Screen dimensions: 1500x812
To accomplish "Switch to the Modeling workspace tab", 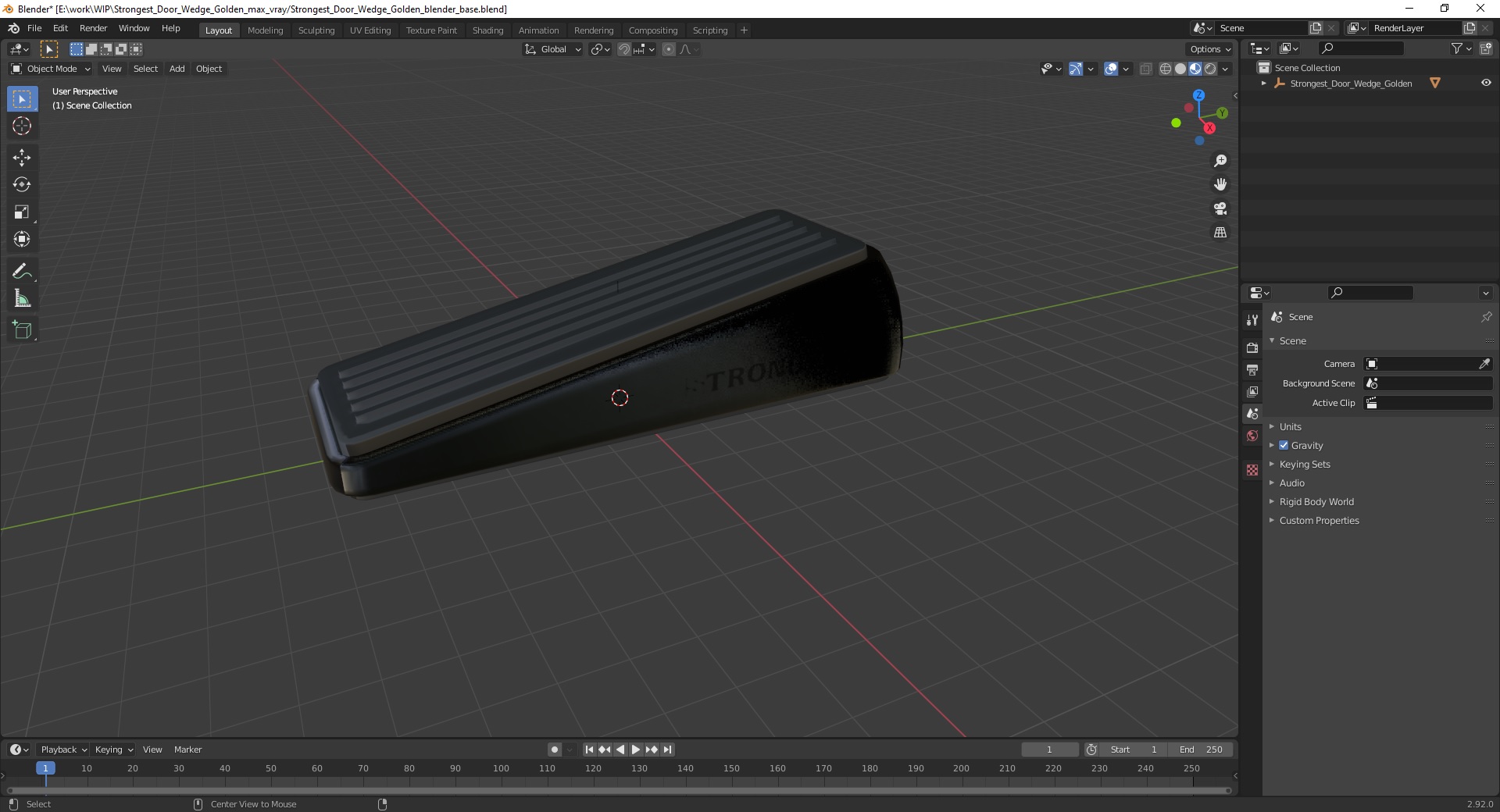I will point(265,30).
